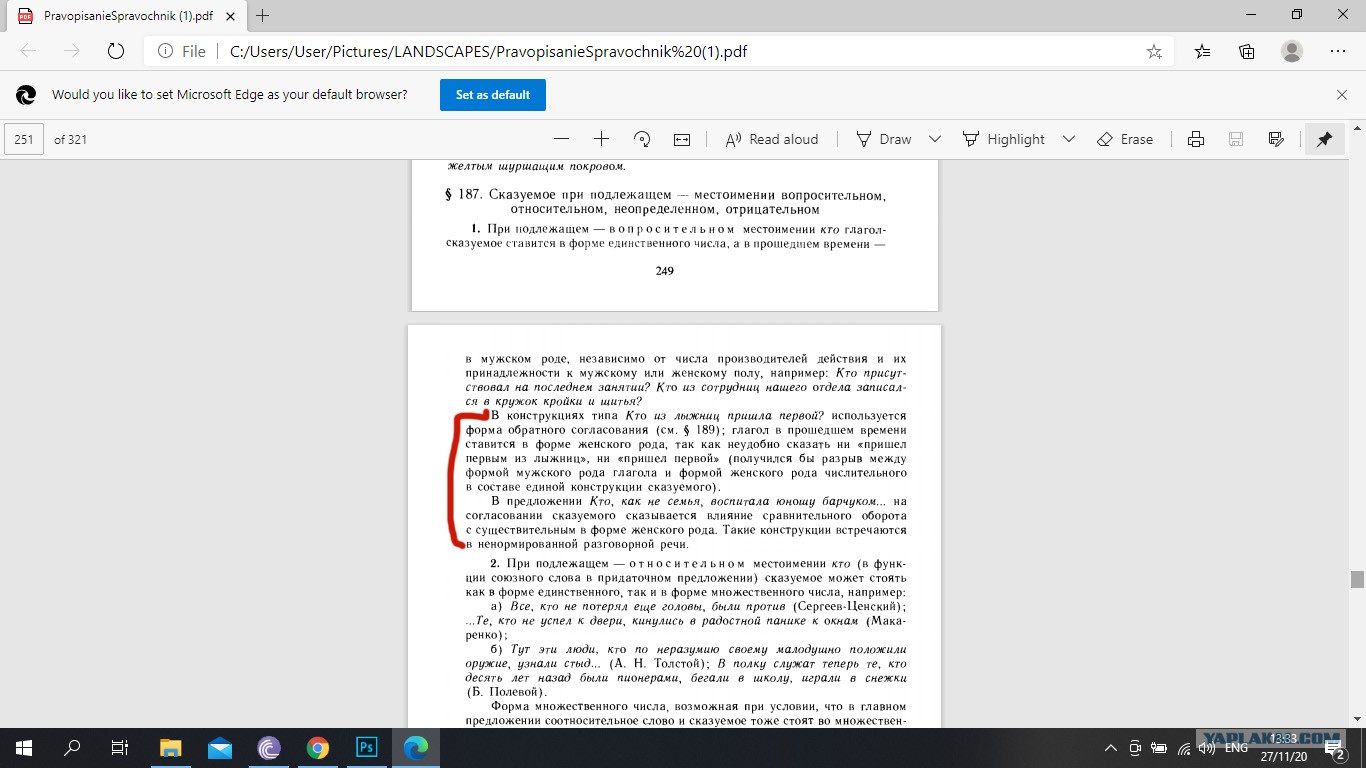This screenshot has width=1366, height=768.
Task: Open the Highlight color dropdown
Action: point(1068,139)
